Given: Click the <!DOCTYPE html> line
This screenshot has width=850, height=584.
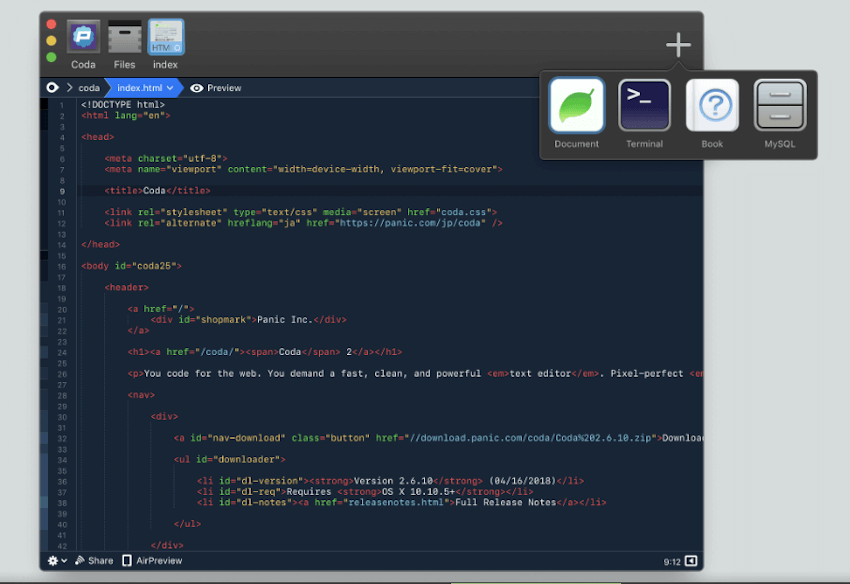Looking at the screenshot, I should (123, 105).
